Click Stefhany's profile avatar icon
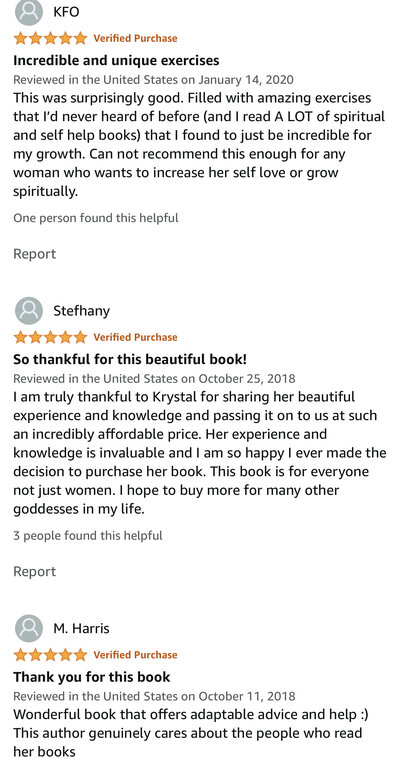Viewport: 400px width, 758px height. 29,310
